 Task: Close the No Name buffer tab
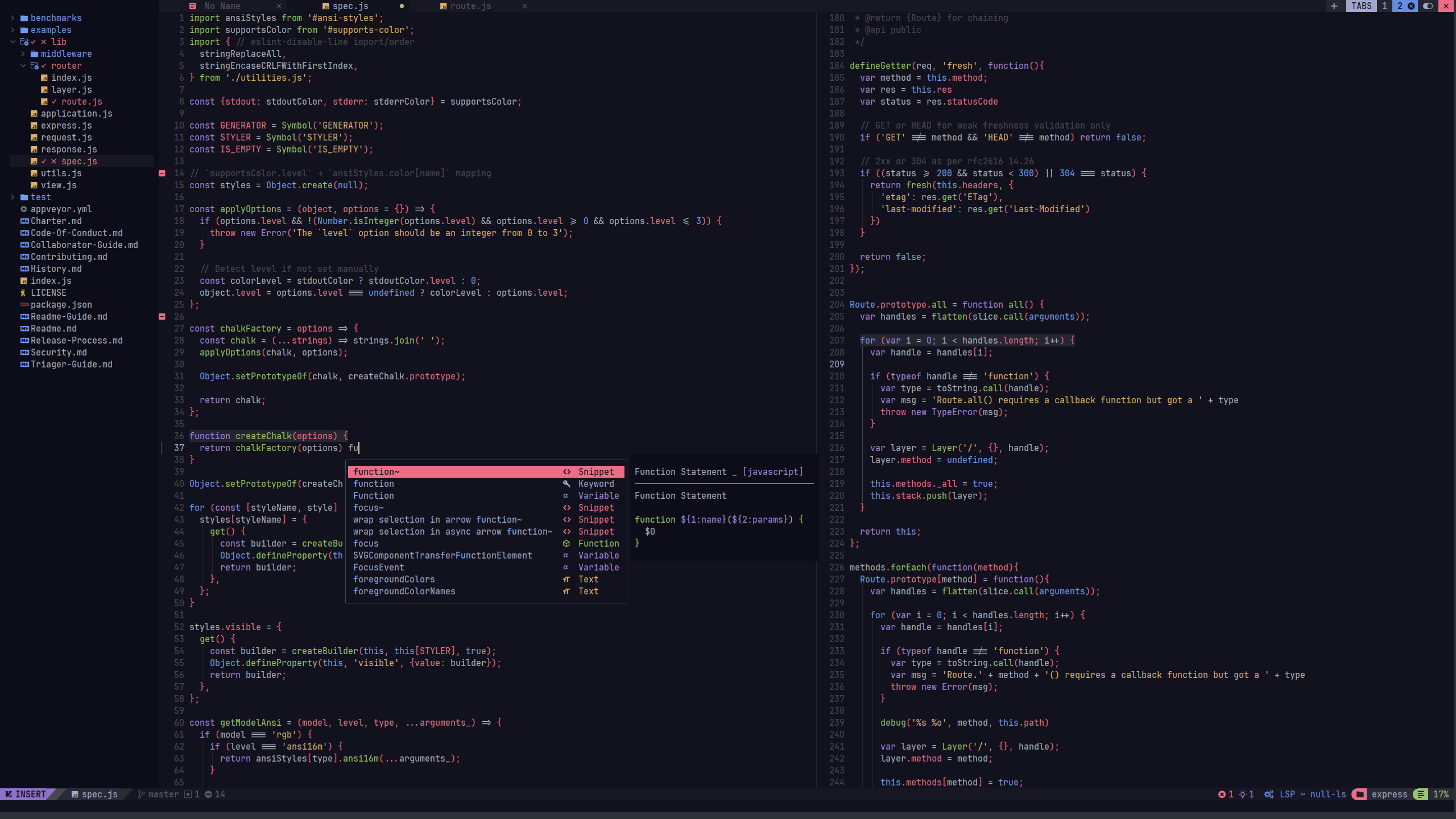[x=279, y=6]
